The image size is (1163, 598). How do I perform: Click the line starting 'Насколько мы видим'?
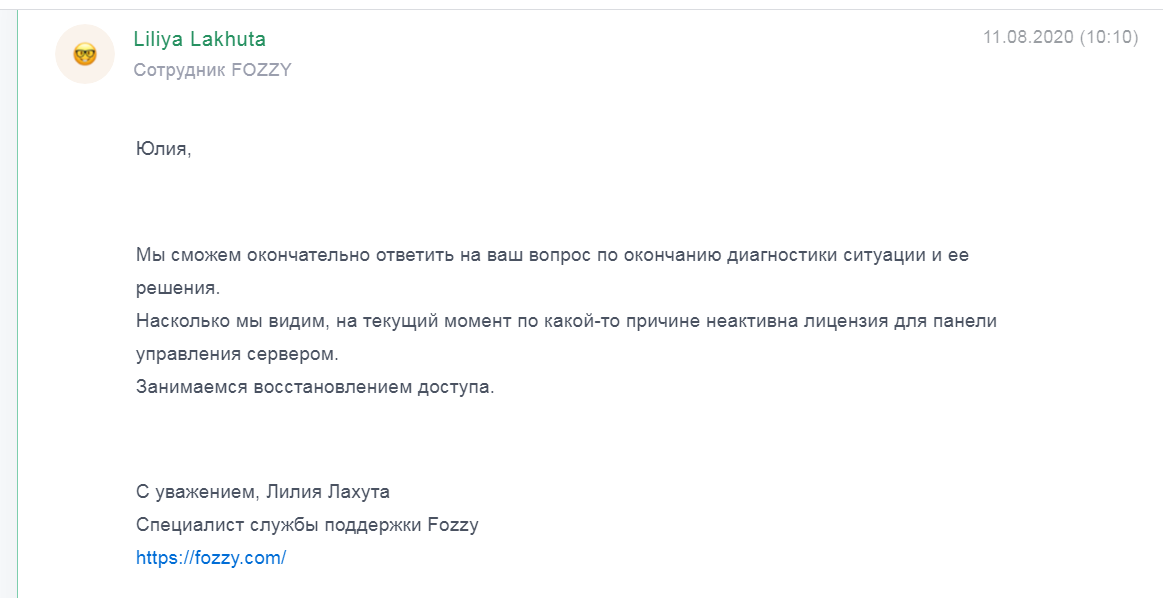coord(566,321)
